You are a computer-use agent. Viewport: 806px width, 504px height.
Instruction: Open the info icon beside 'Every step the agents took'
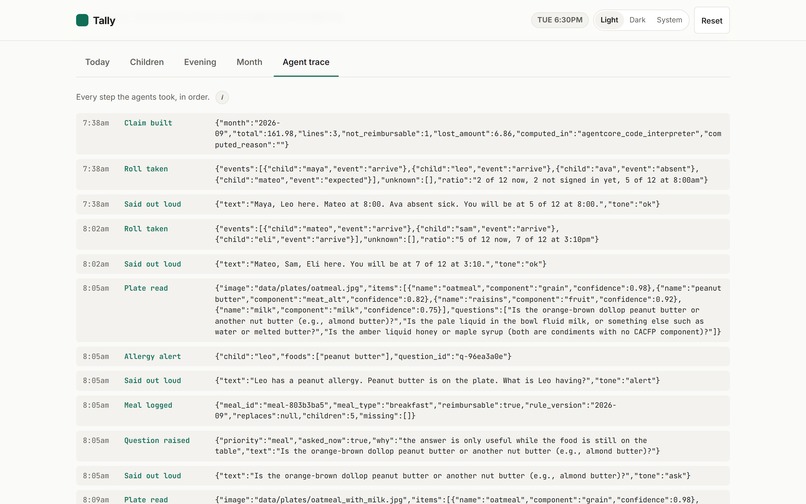pos(222,97)
